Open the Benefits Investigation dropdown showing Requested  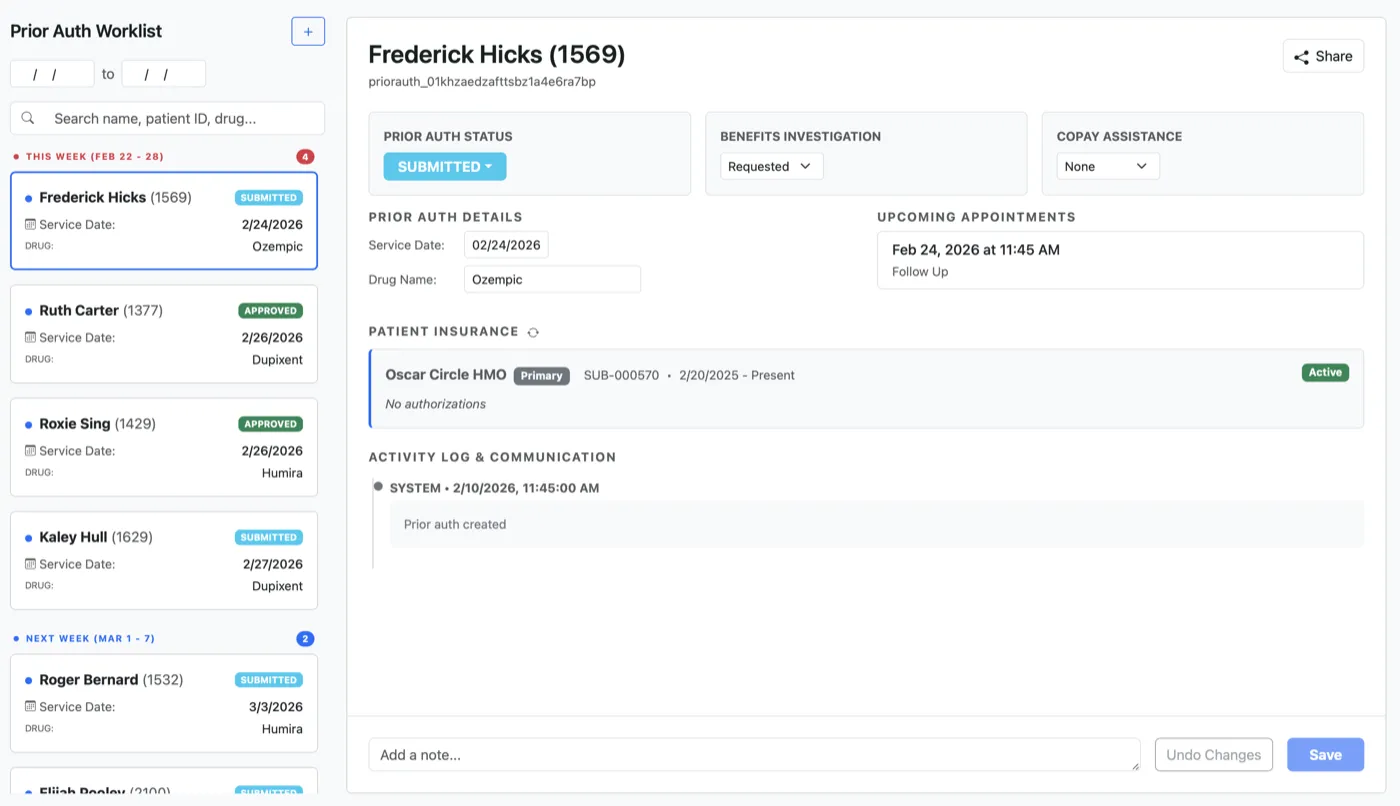pyautogui.click(x=770, y=166)
